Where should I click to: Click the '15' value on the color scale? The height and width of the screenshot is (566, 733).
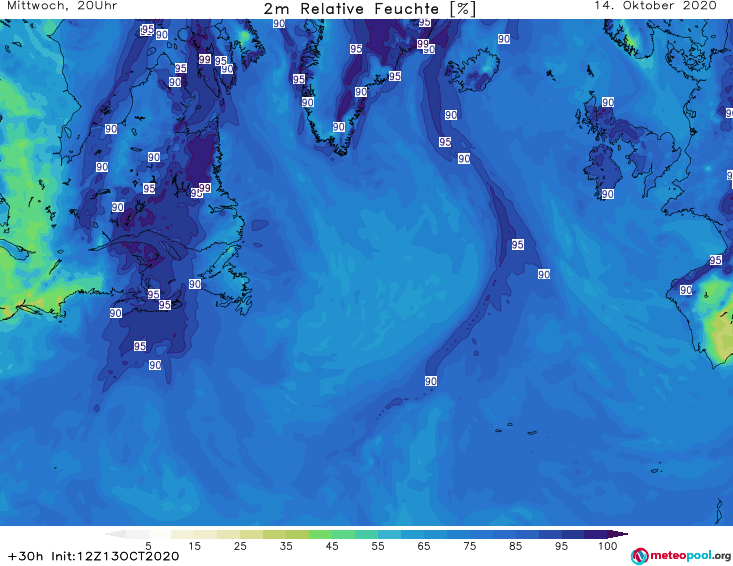click(x=194, y=546)
